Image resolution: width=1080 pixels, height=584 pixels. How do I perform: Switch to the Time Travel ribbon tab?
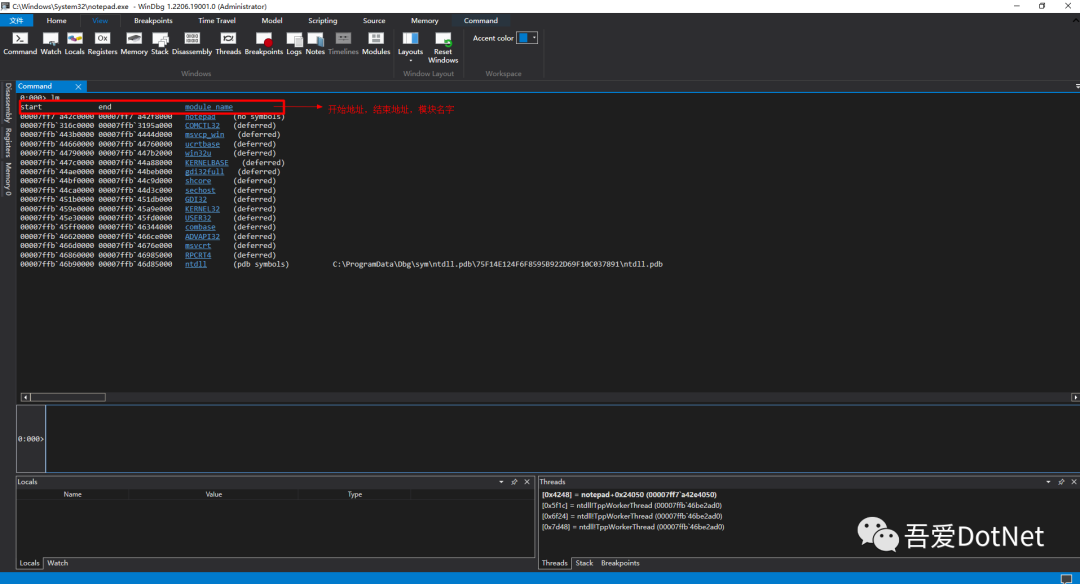coord(216,21)
